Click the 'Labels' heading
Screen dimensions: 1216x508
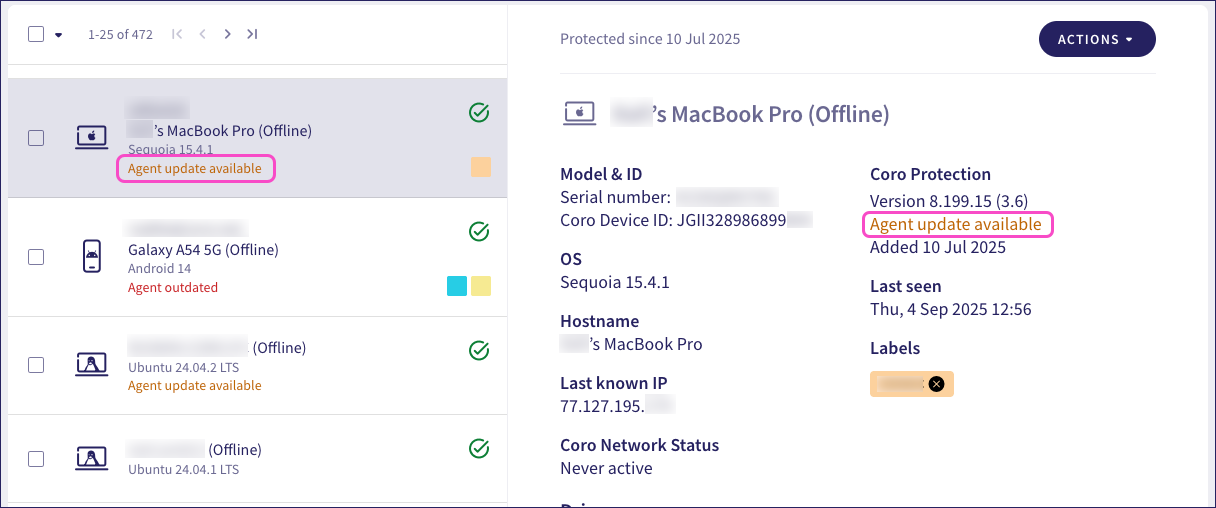895,348
